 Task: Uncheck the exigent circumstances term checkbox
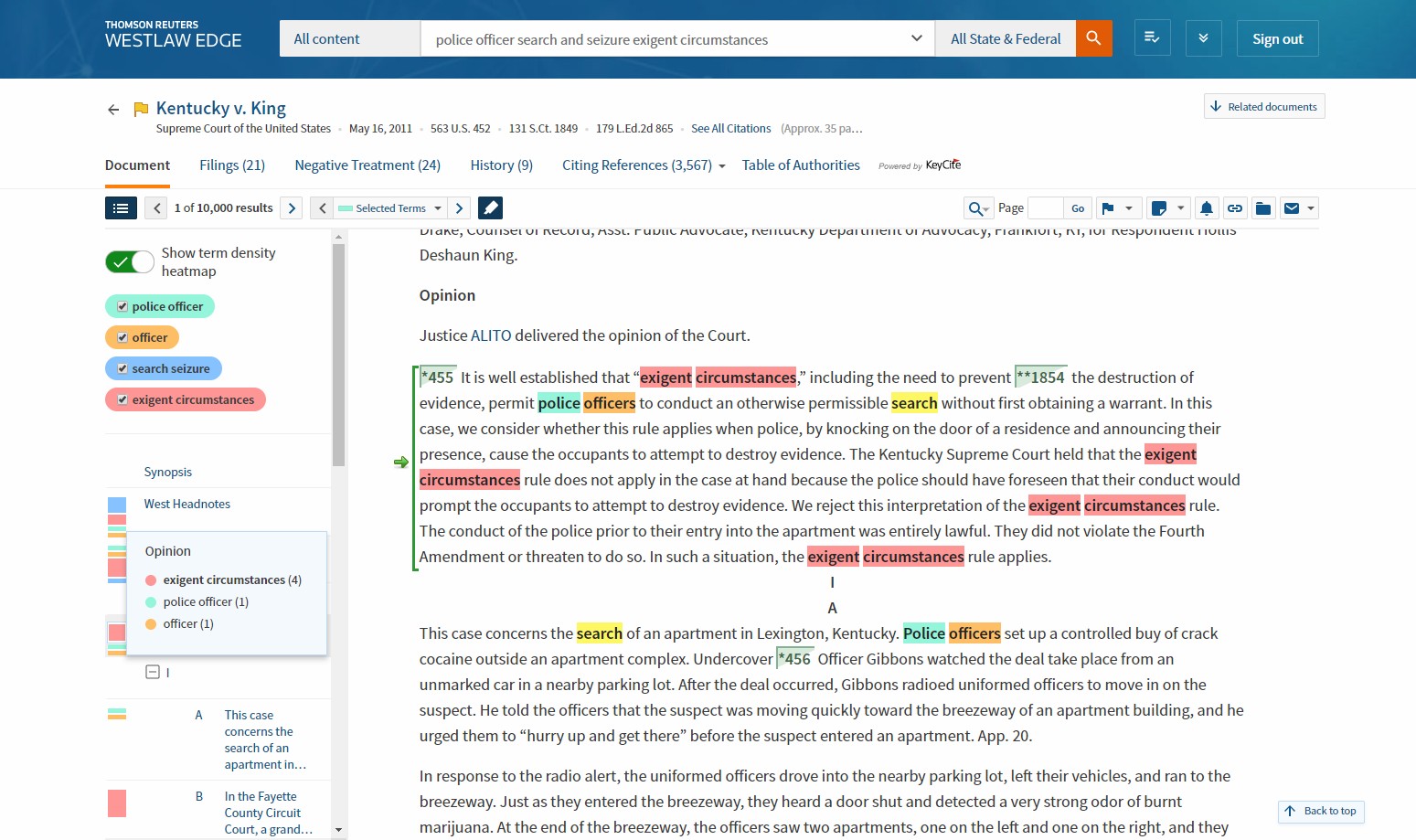point(122,400)
